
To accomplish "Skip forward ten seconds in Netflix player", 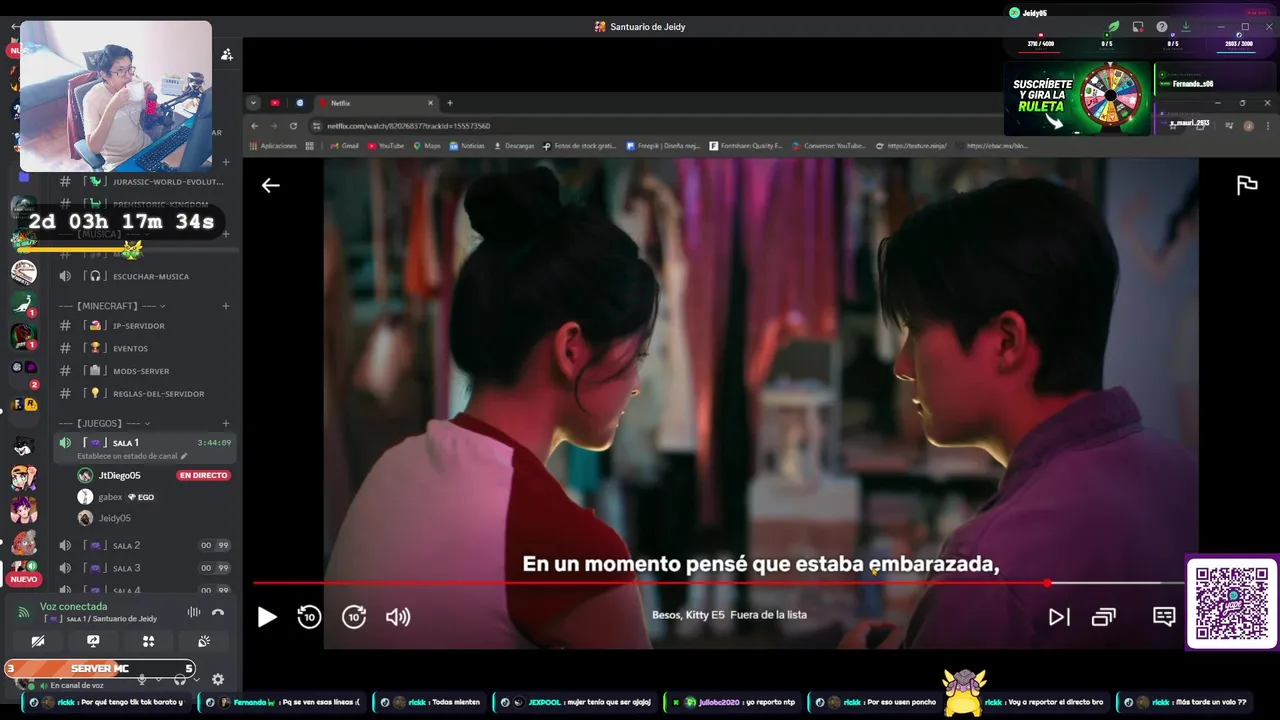I will coord(354,617).
